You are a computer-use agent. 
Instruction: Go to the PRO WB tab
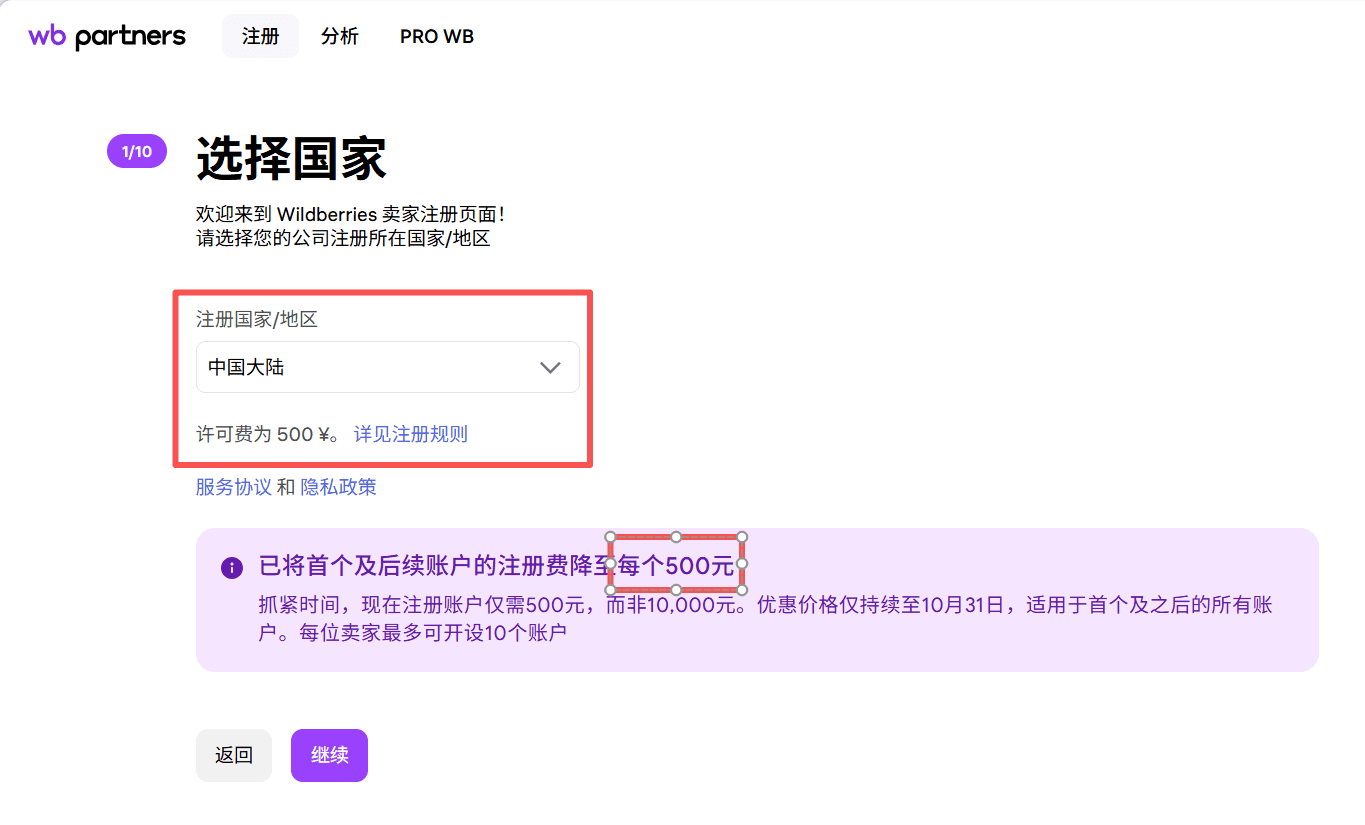pos(437,36)
